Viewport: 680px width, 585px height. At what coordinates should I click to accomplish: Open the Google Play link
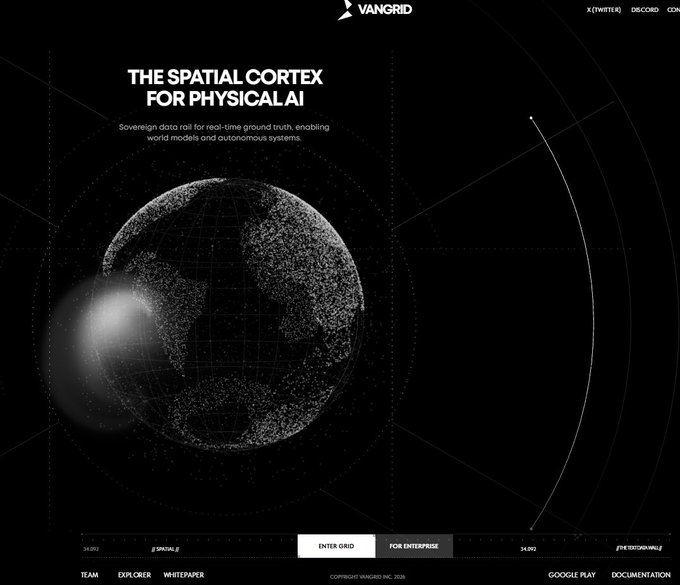[572, 575]
